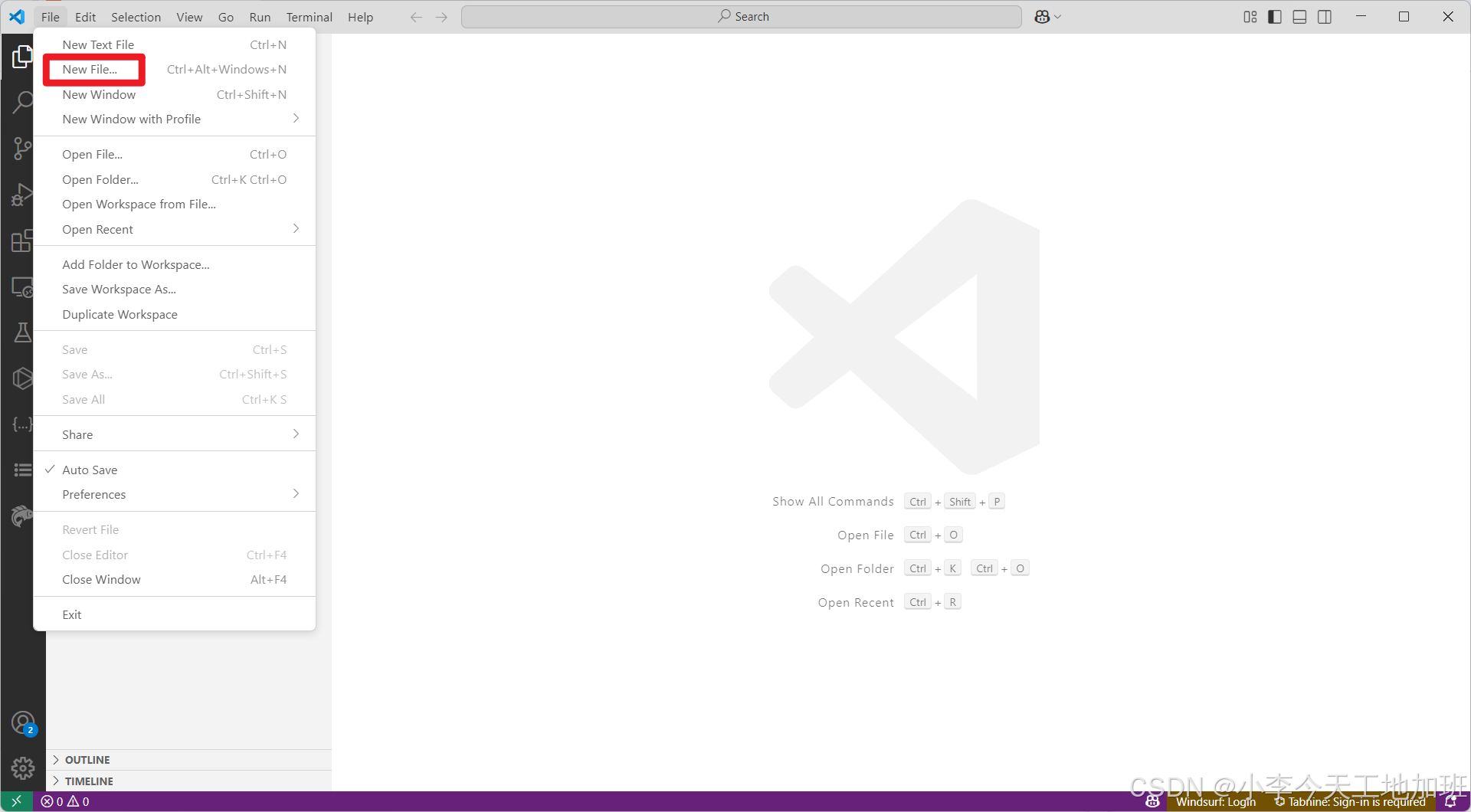Viewport: 1471px width, 812px height.
Task: Choose Open Folder... menu entry
Action: pyautogui.click(x=175, y=179)
